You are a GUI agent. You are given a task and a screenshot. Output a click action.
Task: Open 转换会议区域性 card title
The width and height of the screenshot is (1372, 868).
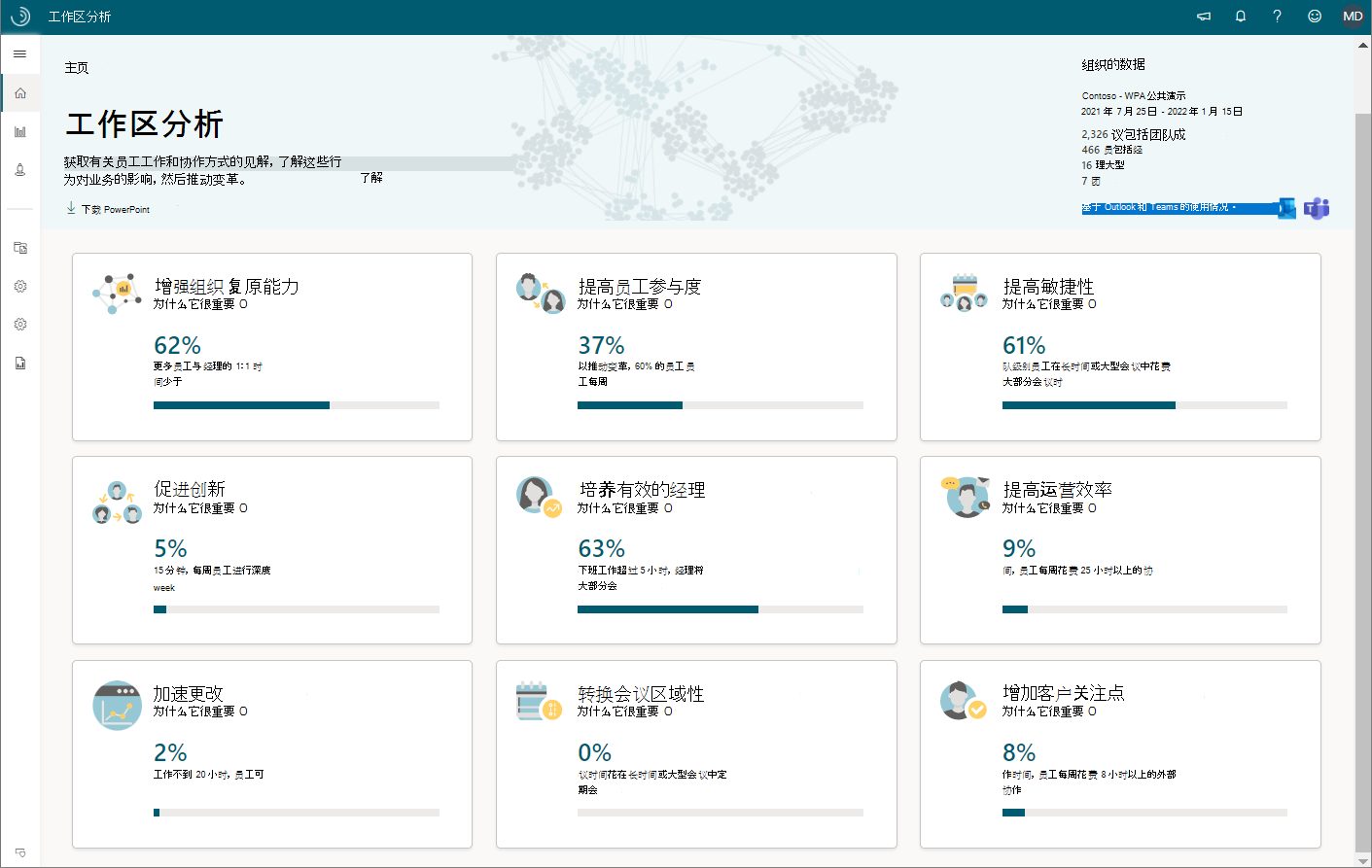[641, 694]
